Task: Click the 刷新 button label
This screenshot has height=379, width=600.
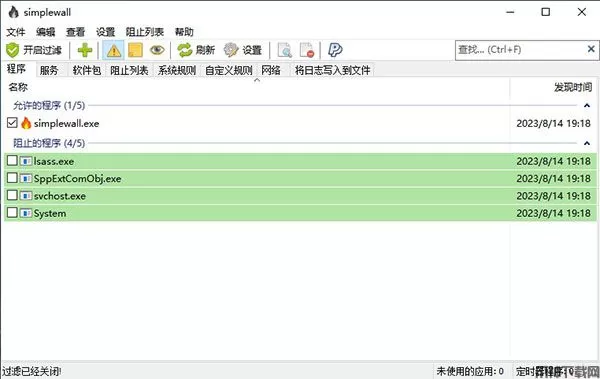Action: coord(205,50)
